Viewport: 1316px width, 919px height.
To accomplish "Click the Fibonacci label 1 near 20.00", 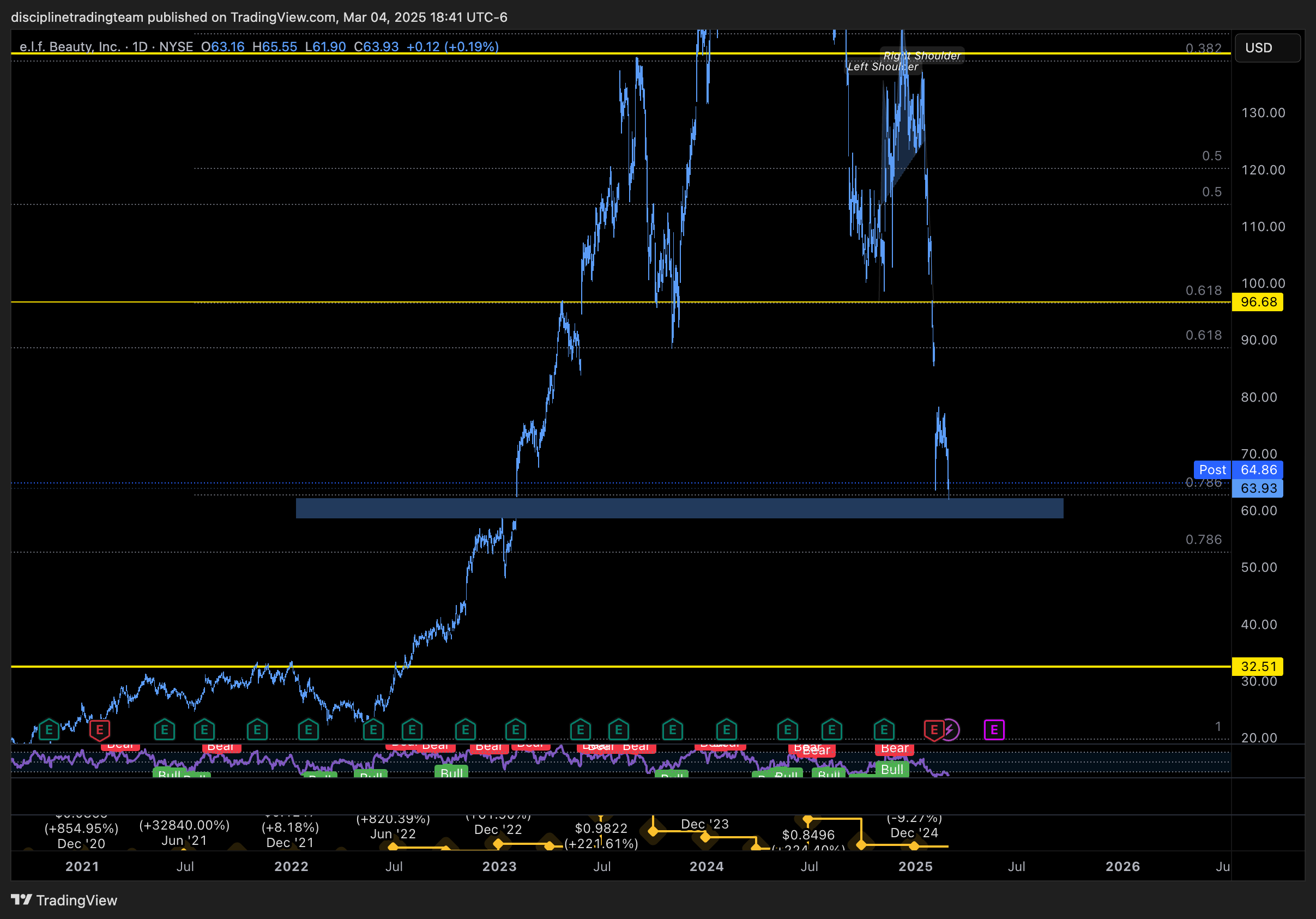I will (1218, 727).
